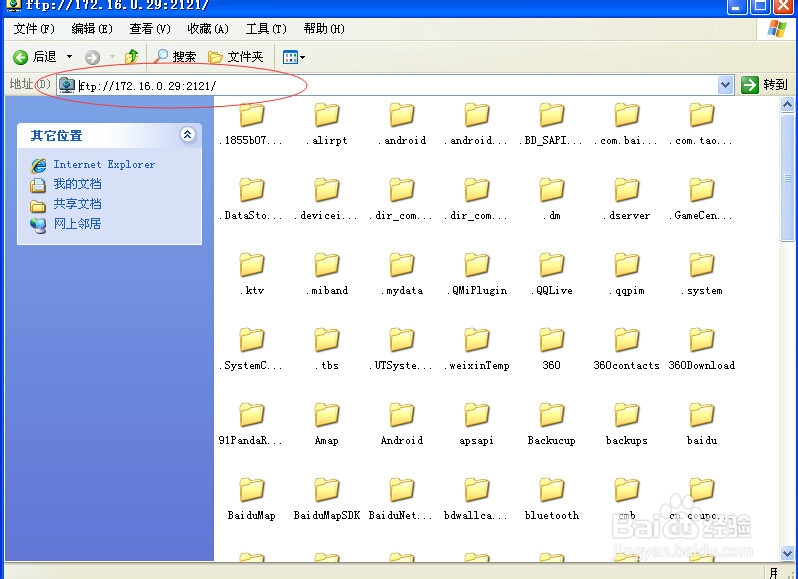The image size is (798, 579).
Task: Click the vertical scrollbar thumb
Action: pyautogui.click(x=787, y=178)
